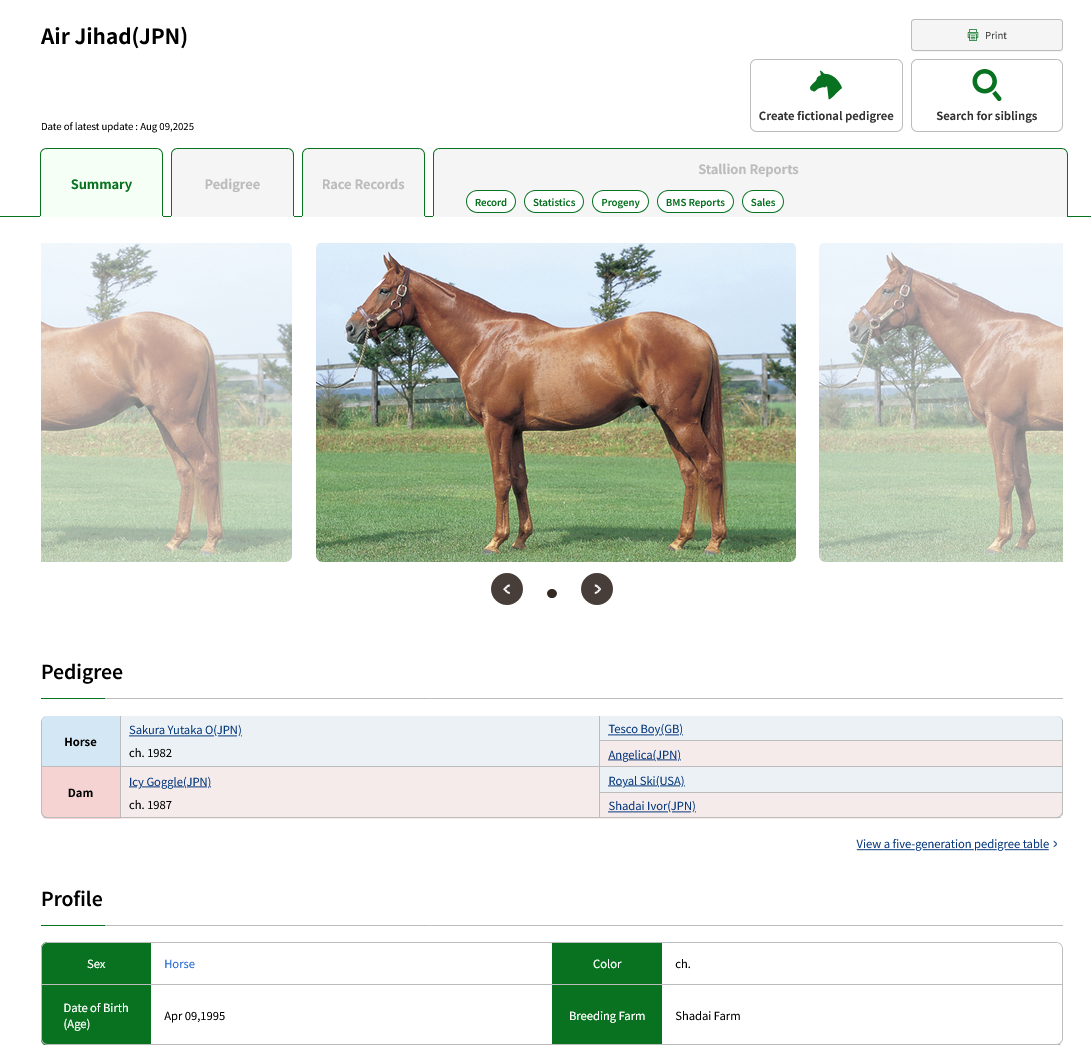
Task: Show the next photo with right arrow
Action: 597,589
